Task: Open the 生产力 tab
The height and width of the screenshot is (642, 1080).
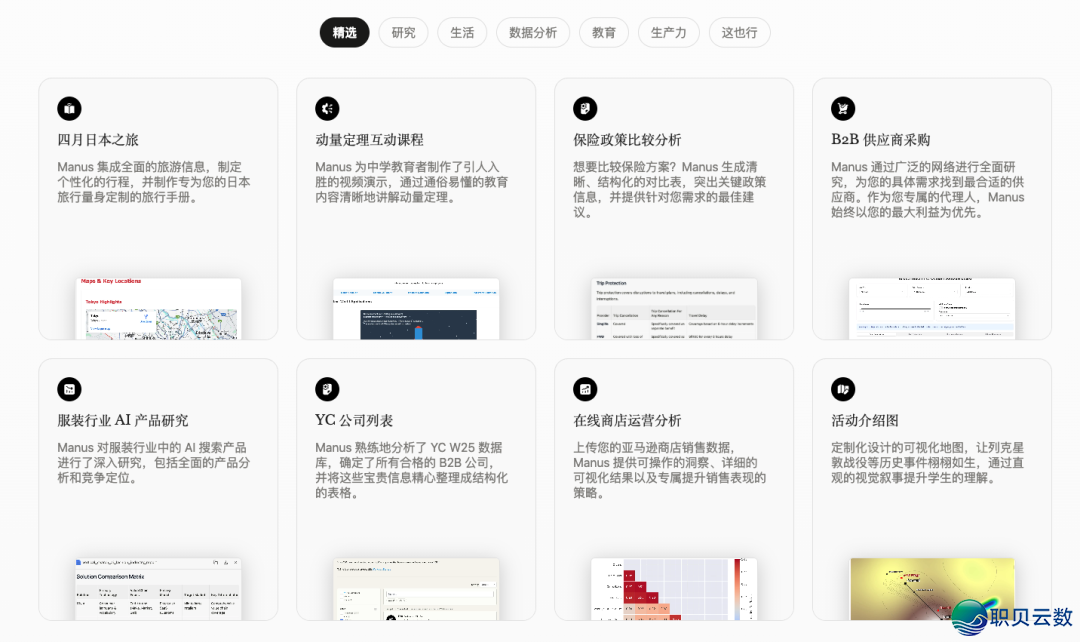Action: click(668, 32)
